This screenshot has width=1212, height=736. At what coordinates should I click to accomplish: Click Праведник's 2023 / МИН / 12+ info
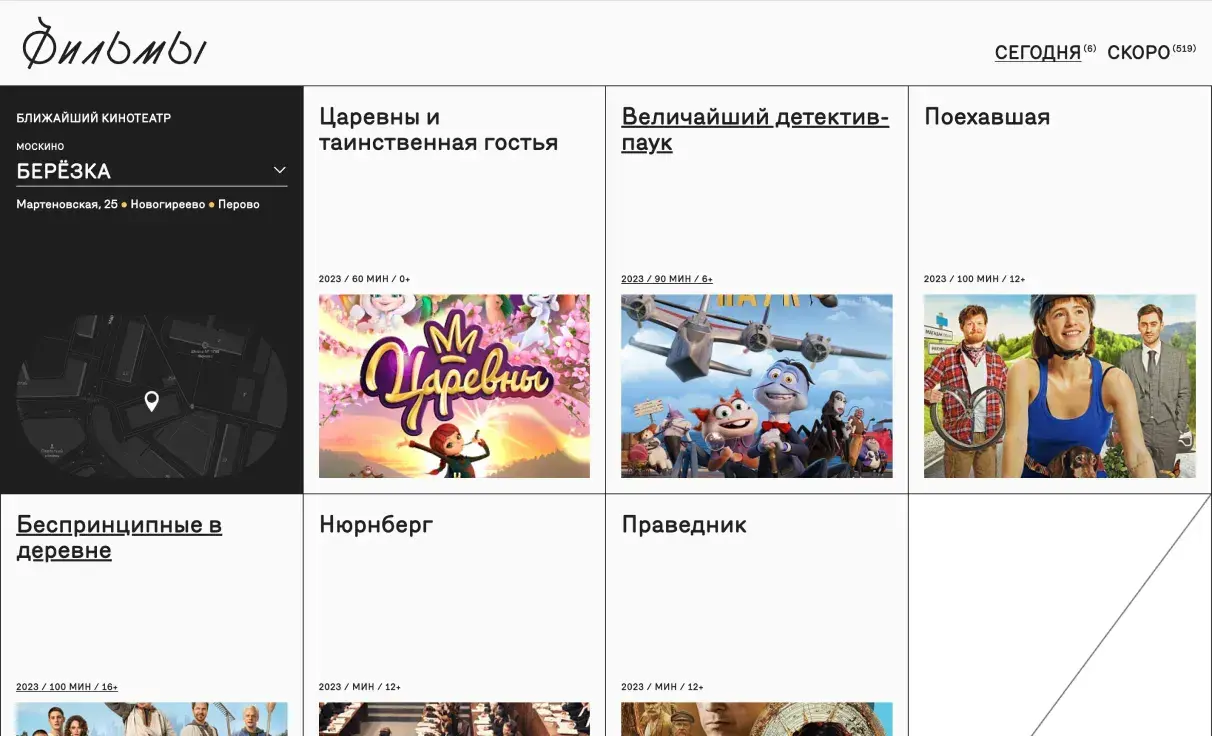(x=662, y=687)
